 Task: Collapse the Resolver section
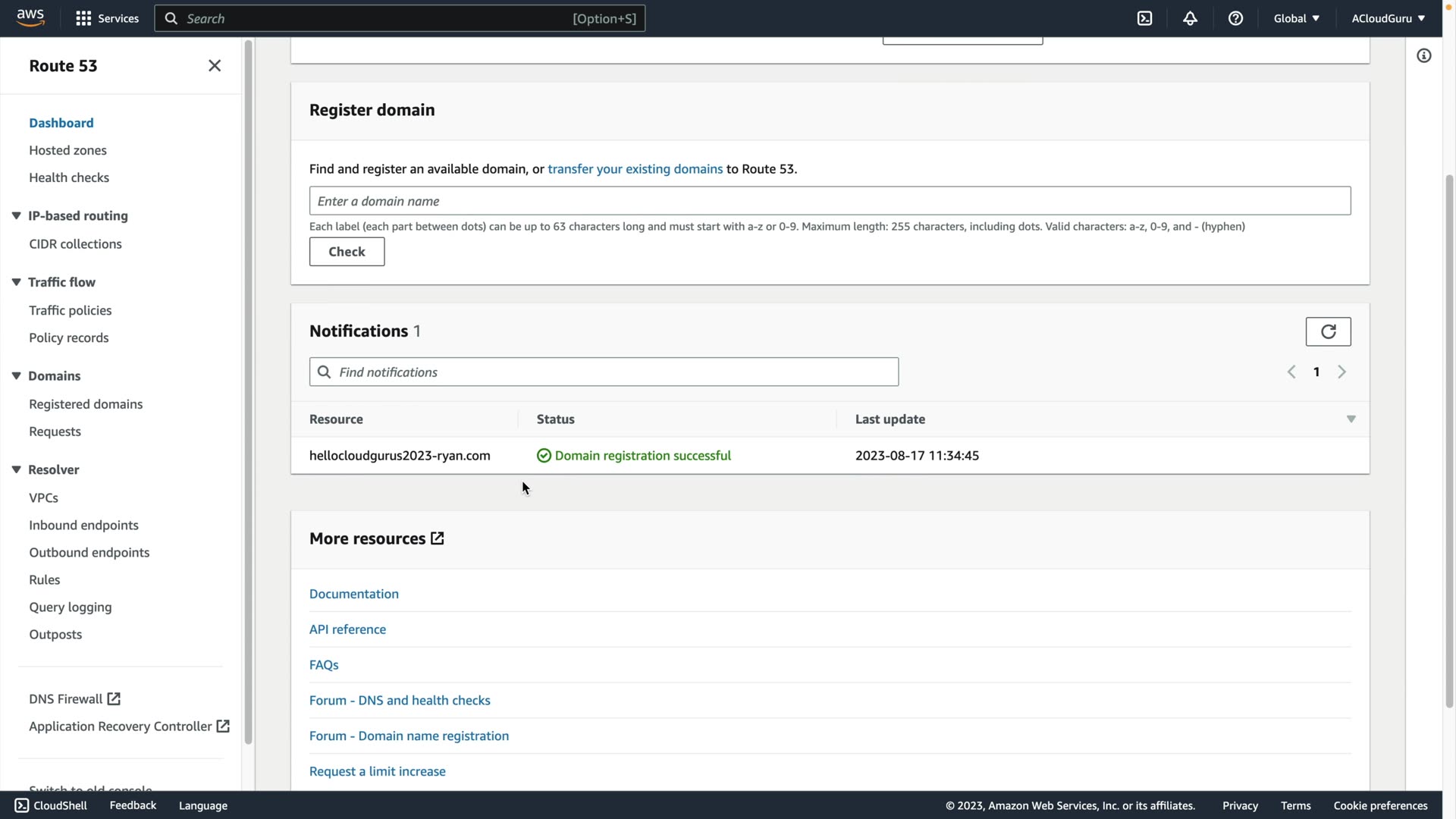16,469
